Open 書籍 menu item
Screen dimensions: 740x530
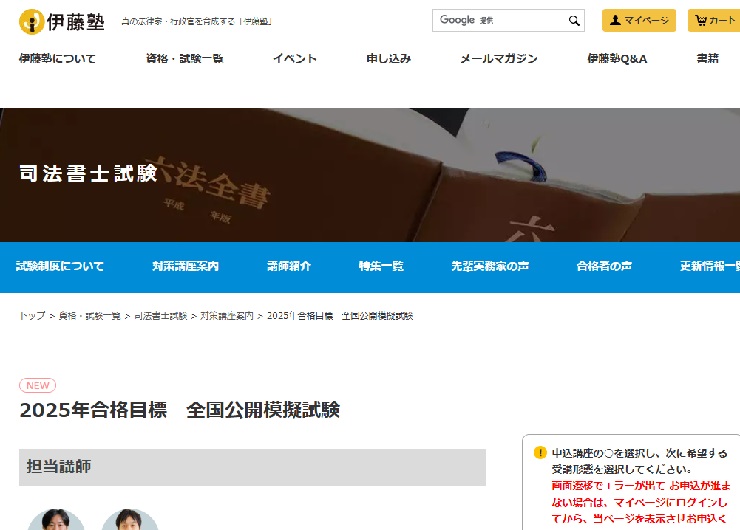tap(707, 59)
